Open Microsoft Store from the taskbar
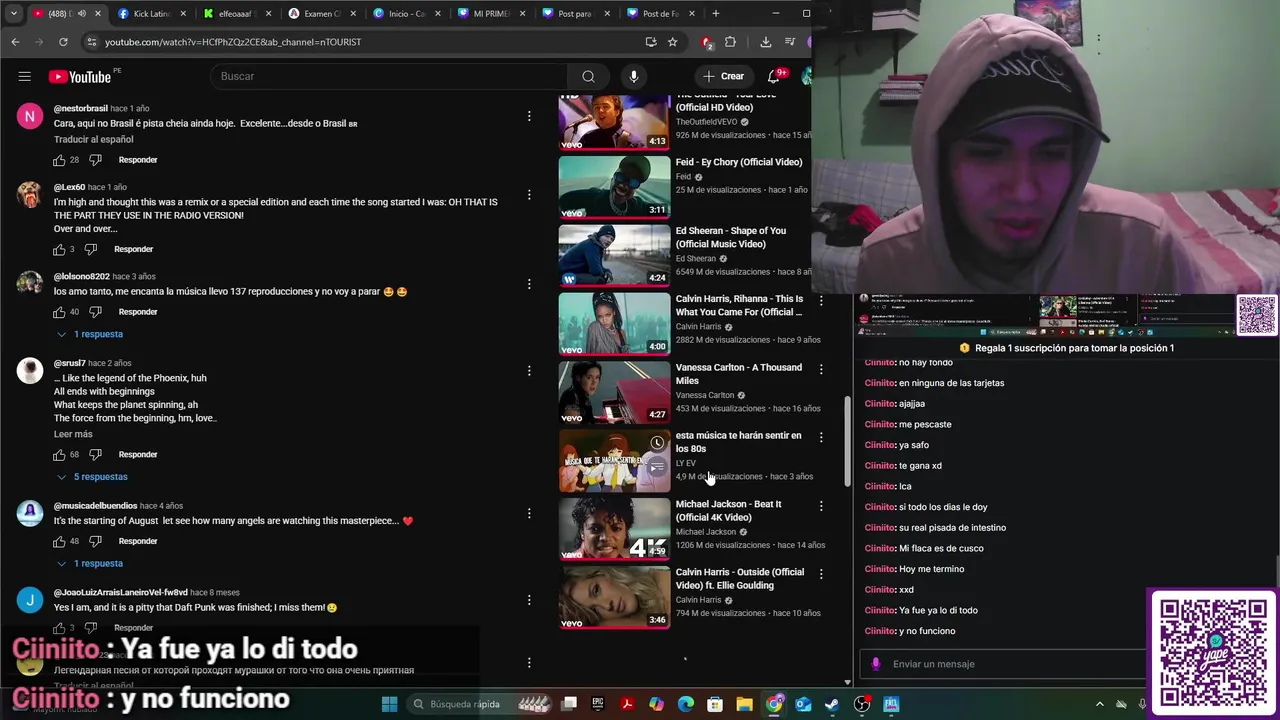This screenshot has width=1280, height=720. coord(715,704)
